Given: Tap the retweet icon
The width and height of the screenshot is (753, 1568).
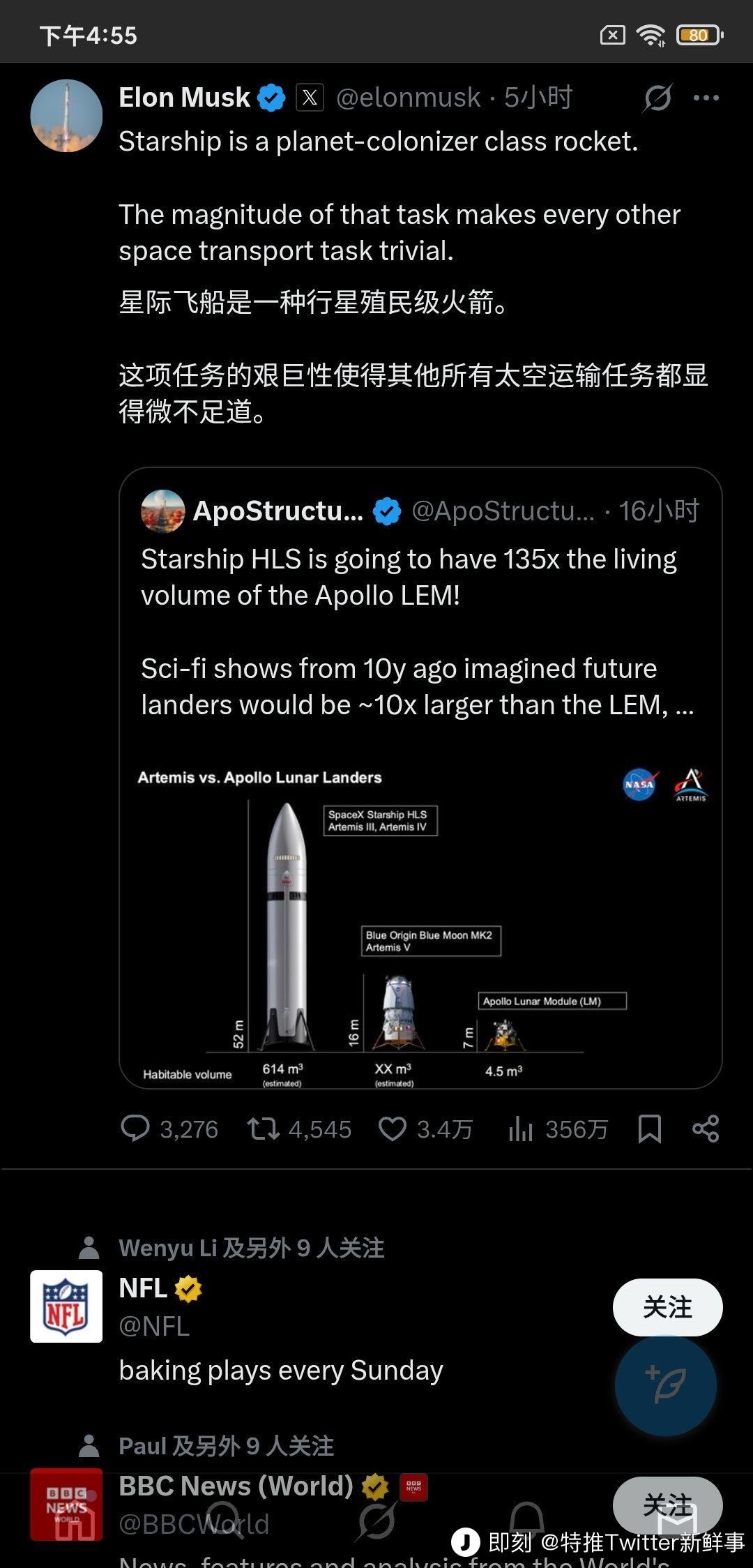Looking at the screenshot, I should [264, 1129].
